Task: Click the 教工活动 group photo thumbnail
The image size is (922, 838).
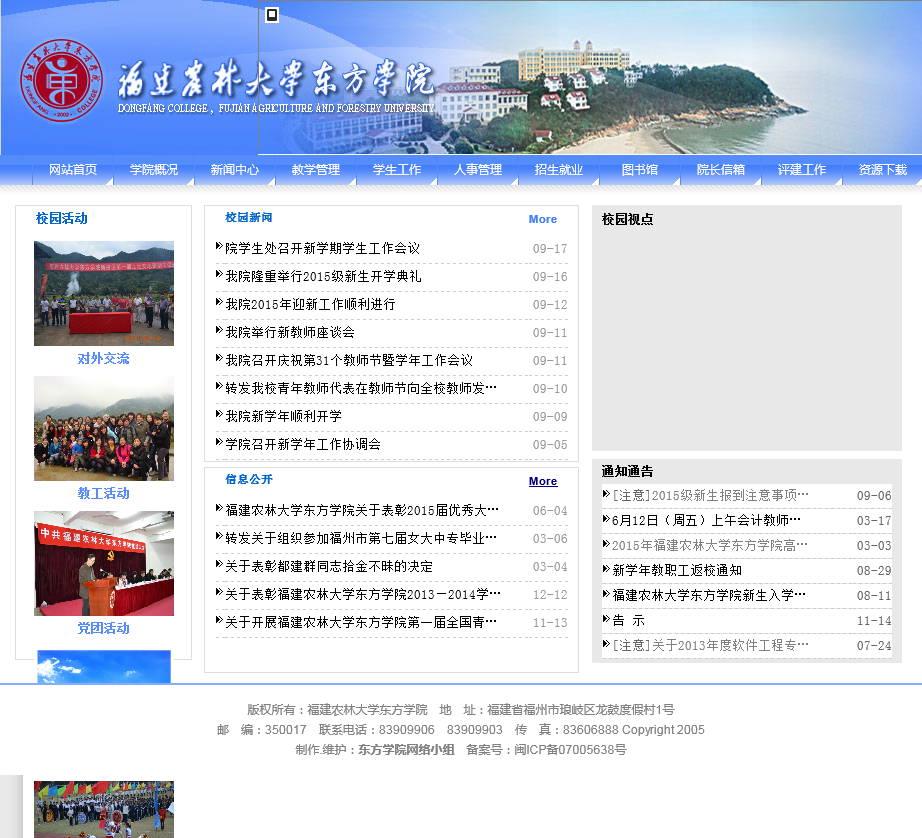Action: point(104,428)
